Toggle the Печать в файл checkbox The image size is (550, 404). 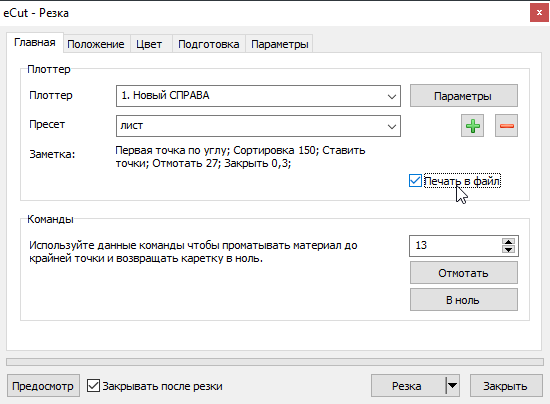pyautogui.click(x=415, y=181)
